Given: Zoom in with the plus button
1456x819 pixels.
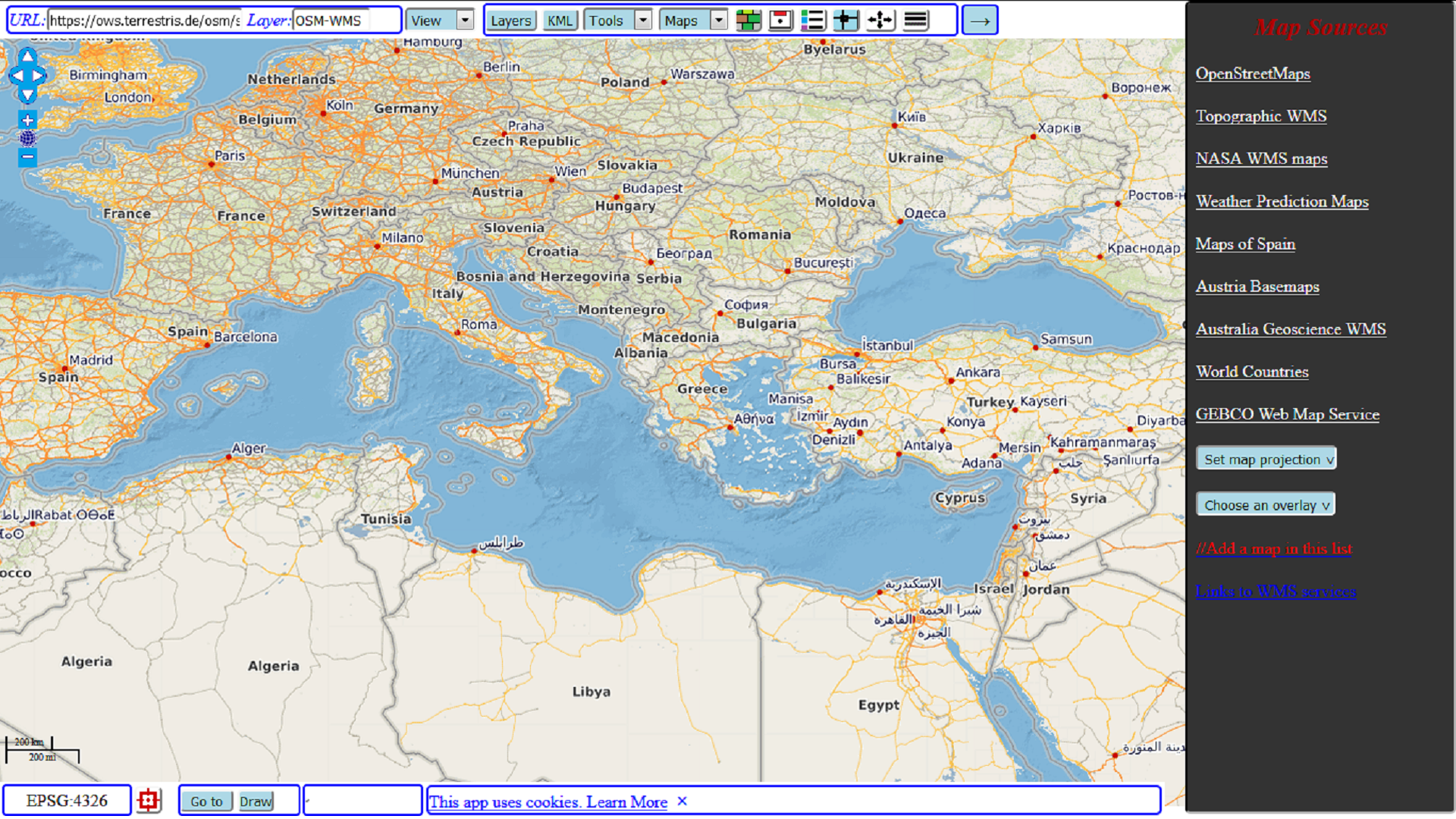Looking at the screenshot, I should pos(27,120).
